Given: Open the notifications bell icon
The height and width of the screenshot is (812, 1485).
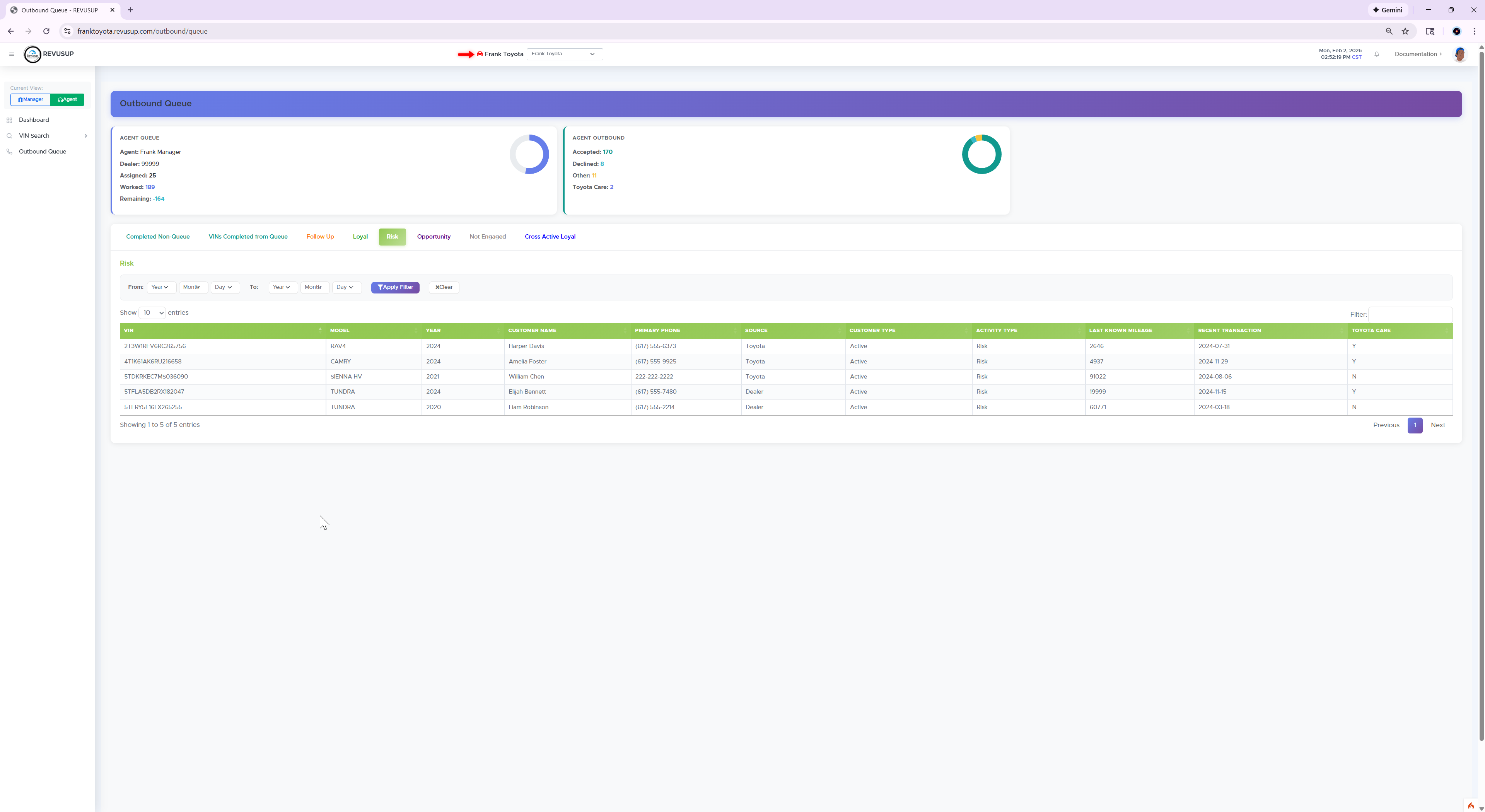Looking at the screenshot, I should point(1377,54).
